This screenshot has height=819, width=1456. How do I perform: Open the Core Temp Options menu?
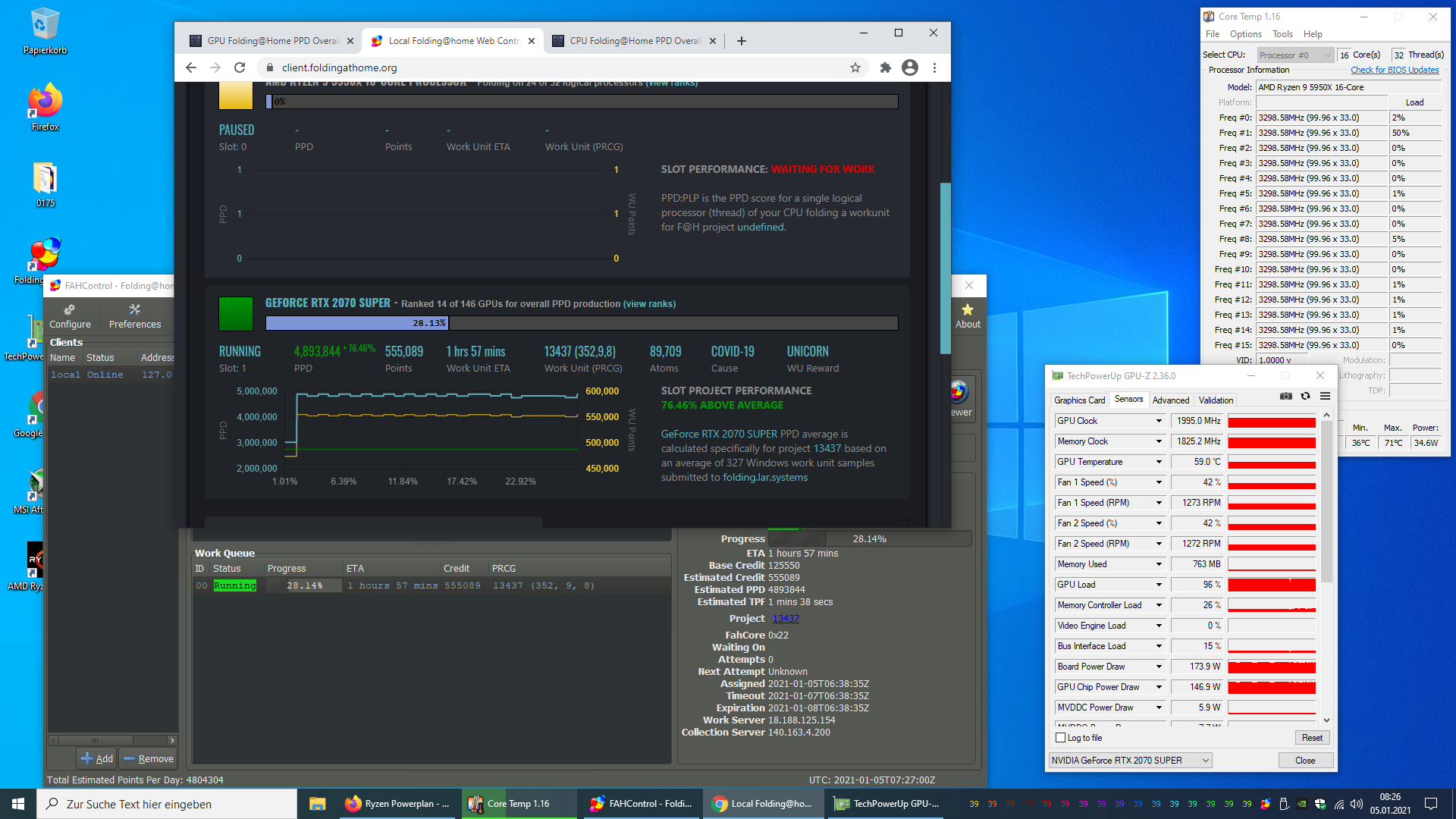[1245, 34]
